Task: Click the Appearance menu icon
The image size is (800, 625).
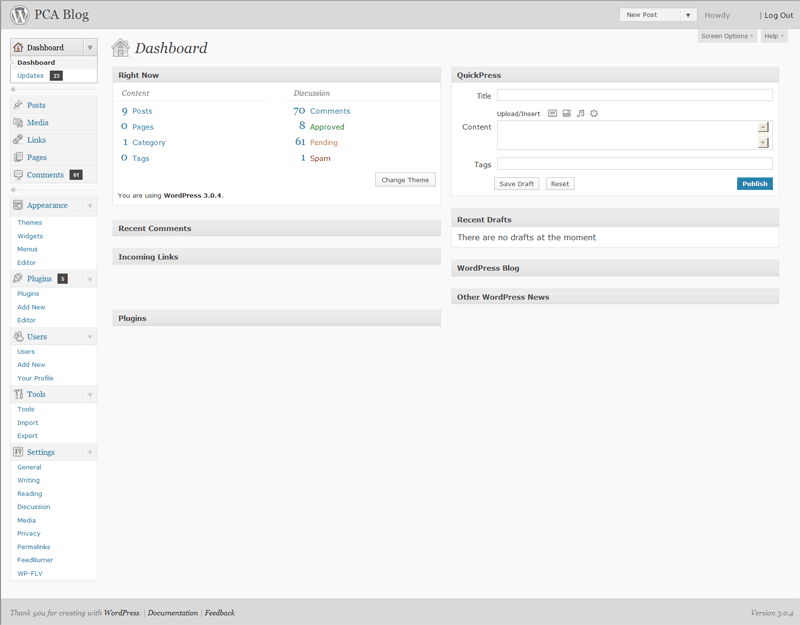Action: (18, 205)
